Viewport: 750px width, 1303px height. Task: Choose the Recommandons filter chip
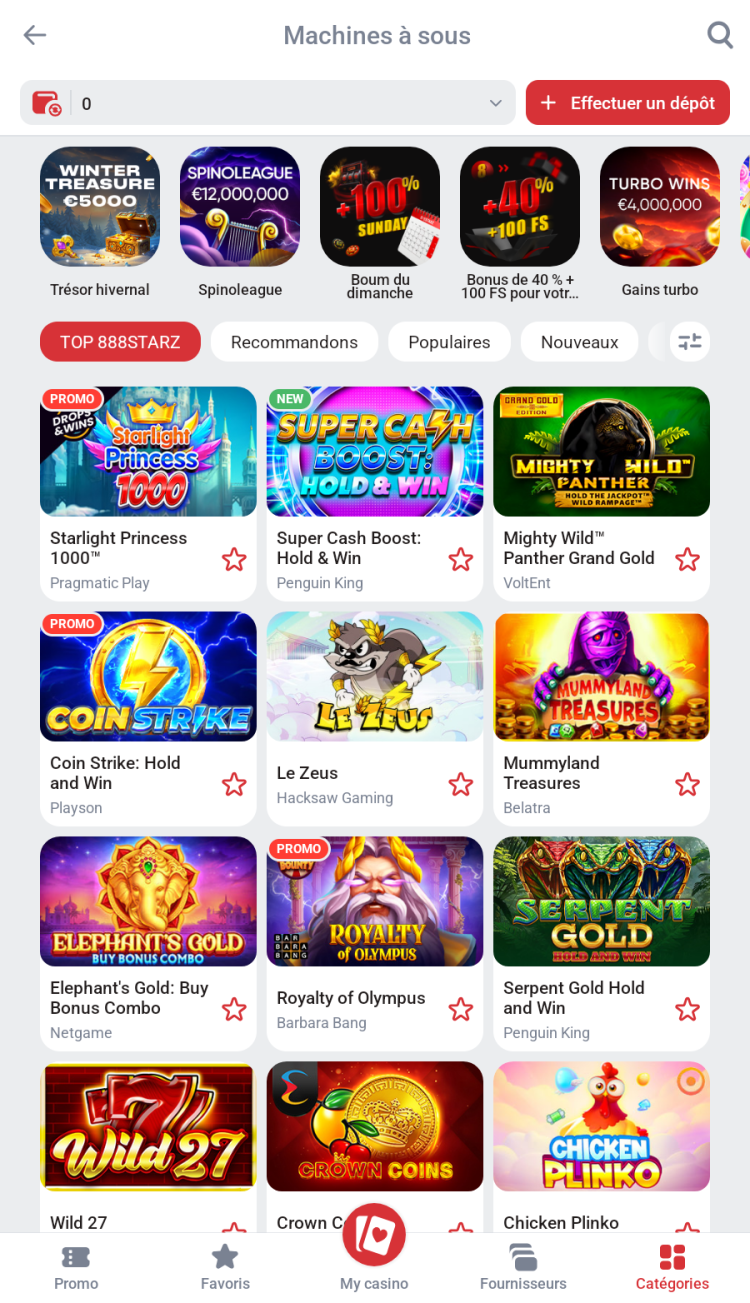(x=294, y=342)
